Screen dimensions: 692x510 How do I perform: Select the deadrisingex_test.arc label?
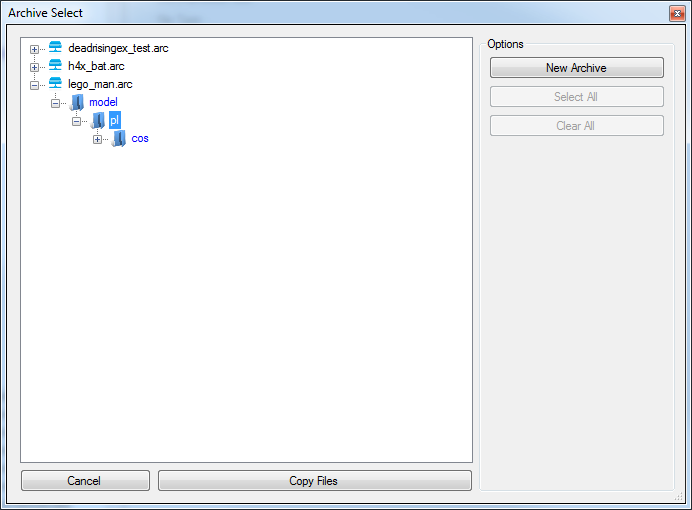click(118, 48)
